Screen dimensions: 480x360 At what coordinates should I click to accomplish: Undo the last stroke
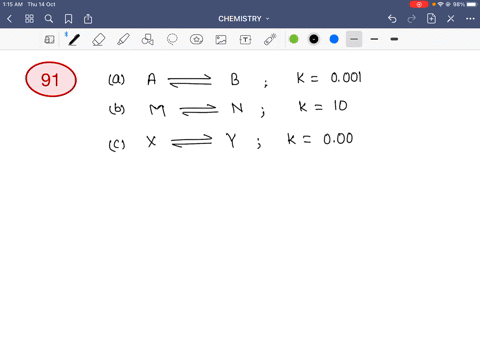point(392,19)
